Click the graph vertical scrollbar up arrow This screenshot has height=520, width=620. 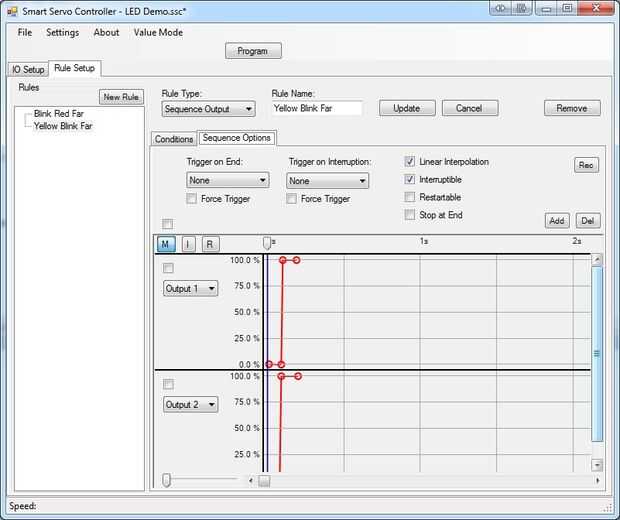pyautogui.click(x=597, y=259)
